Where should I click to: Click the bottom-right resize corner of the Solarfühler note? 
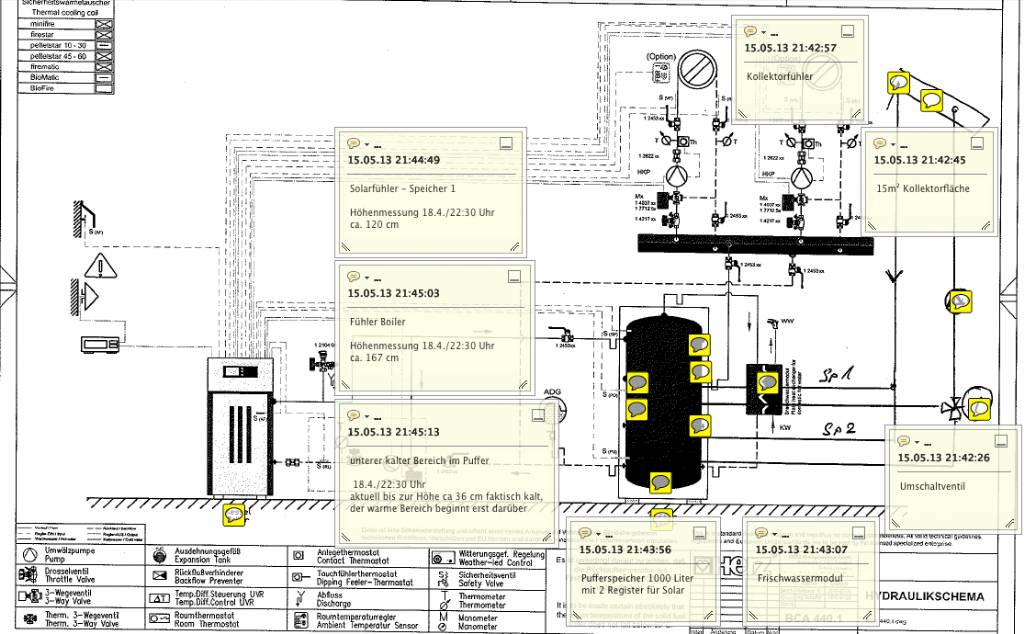(x=515, y=247)
